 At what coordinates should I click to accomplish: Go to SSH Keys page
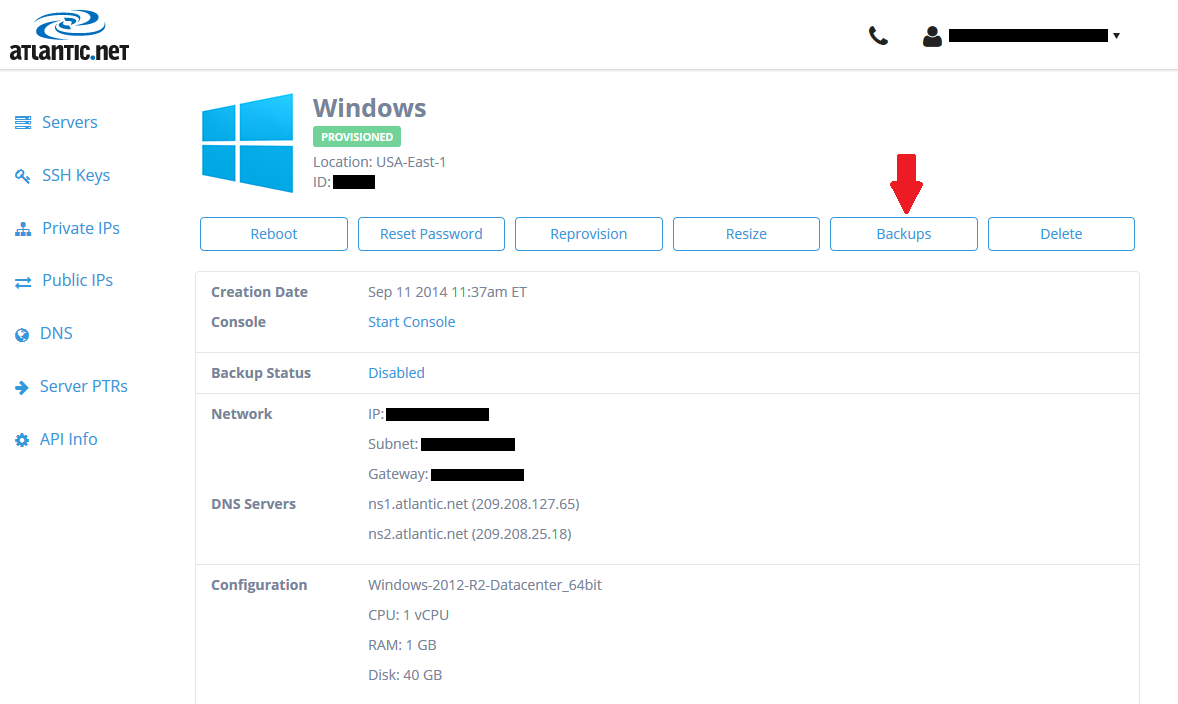tap(76, 175)
